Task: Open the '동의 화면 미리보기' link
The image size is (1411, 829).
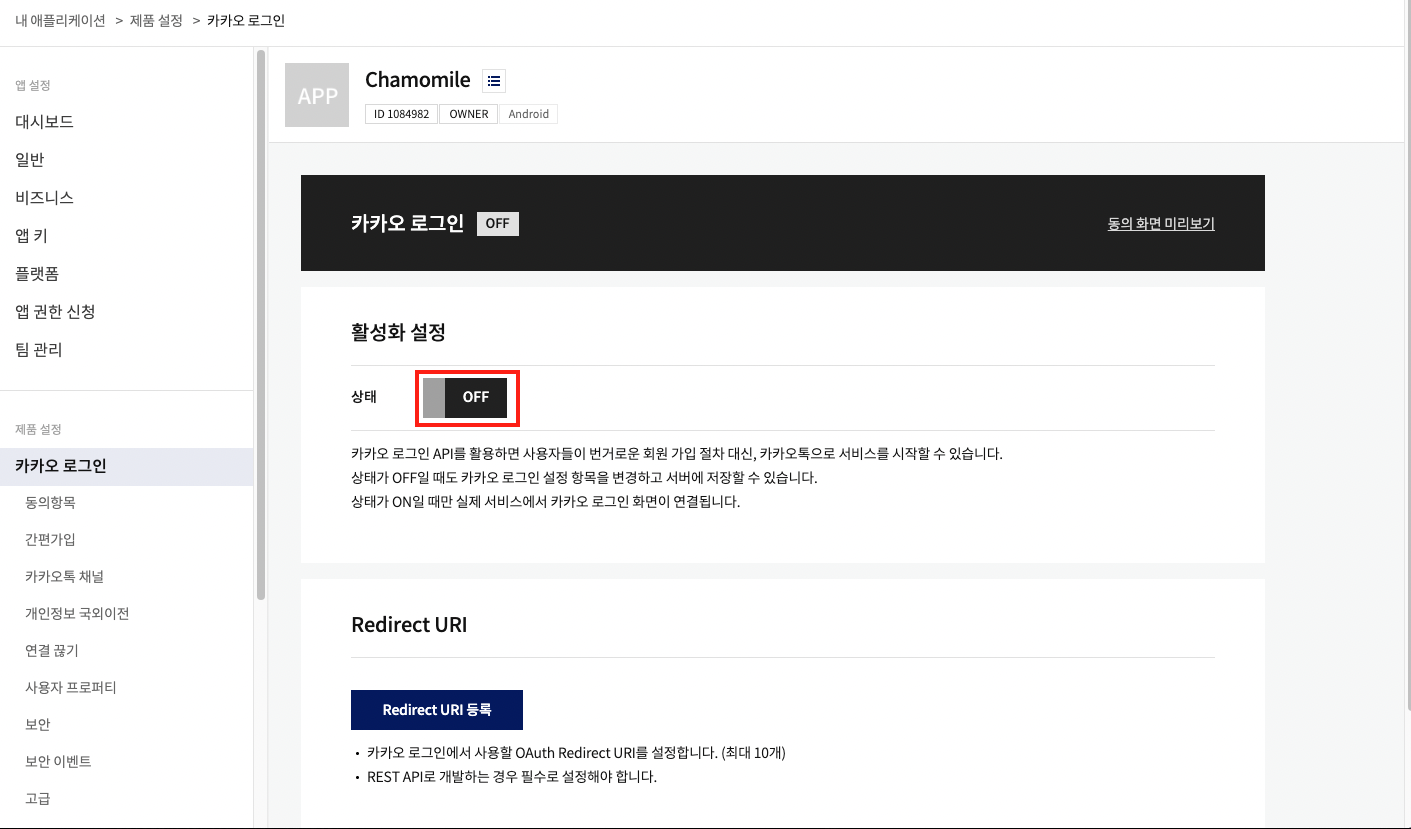Action: tap(1160, 224)
